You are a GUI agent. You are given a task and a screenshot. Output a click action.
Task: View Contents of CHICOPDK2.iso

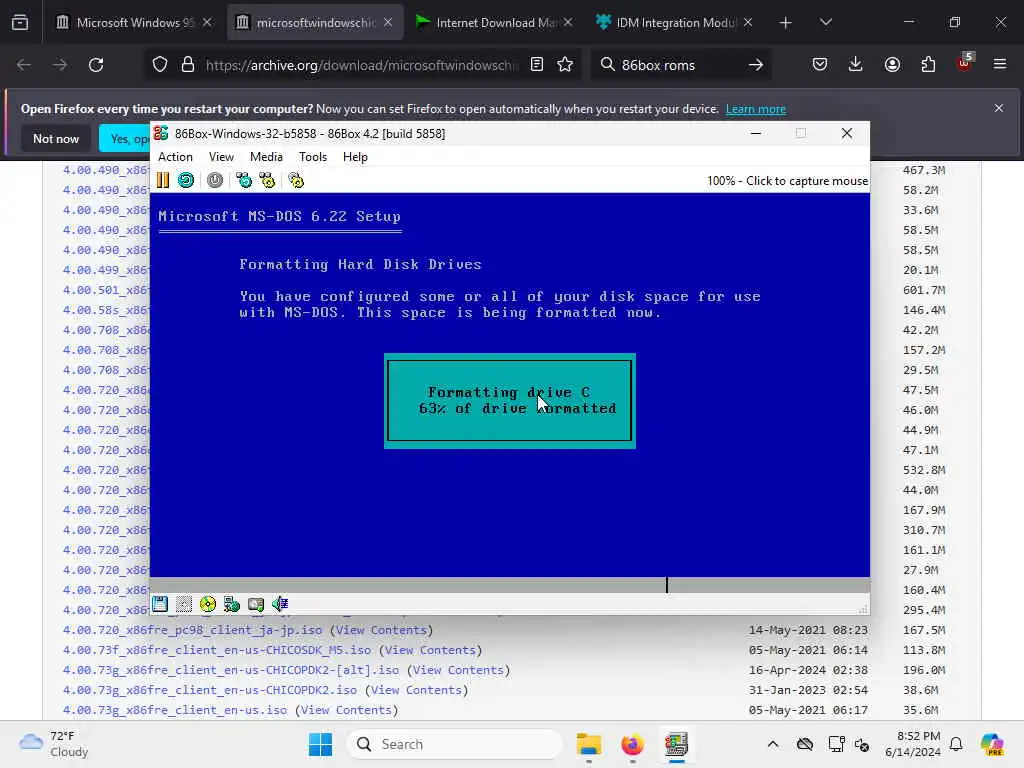coord(417,690)
